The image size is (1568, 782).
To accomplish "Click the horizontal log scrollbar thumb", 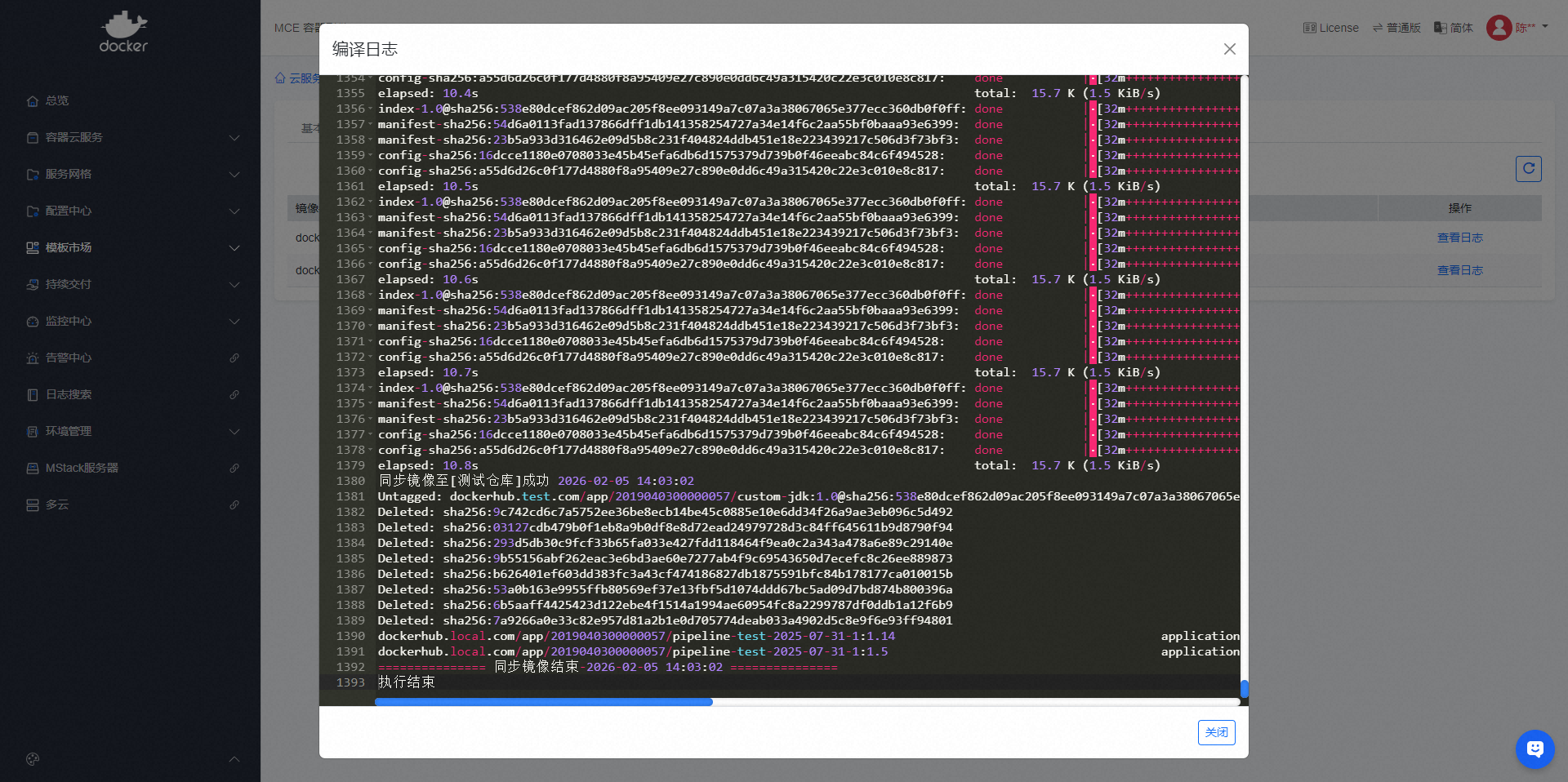I will [543, 702].
